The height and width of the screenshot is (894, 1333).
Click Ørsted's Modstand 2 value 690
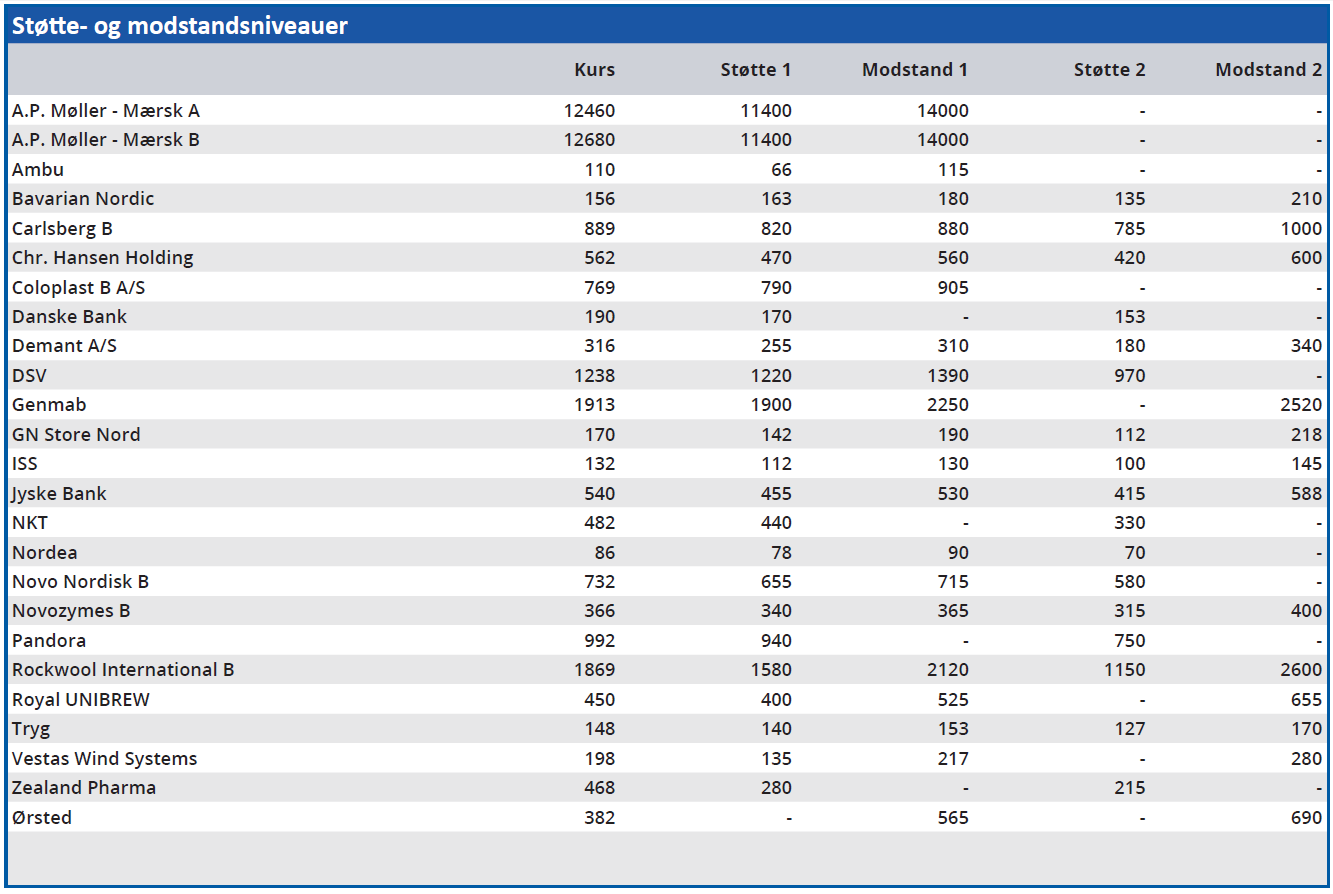pyautogui.click(x=1305, y=818)
